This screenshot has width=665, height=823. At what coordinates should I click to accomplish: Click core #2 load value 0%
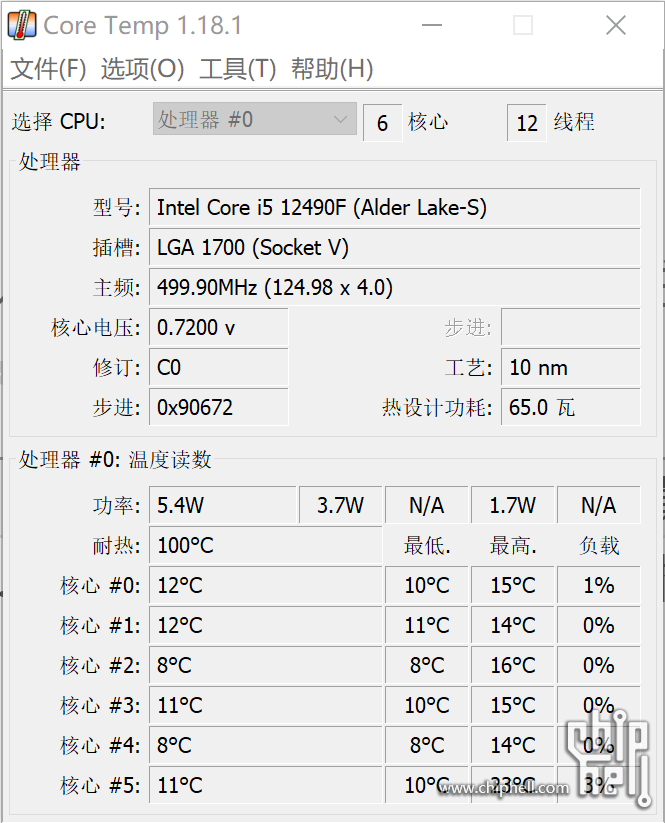pyautogui.click(x=599, y=665)
